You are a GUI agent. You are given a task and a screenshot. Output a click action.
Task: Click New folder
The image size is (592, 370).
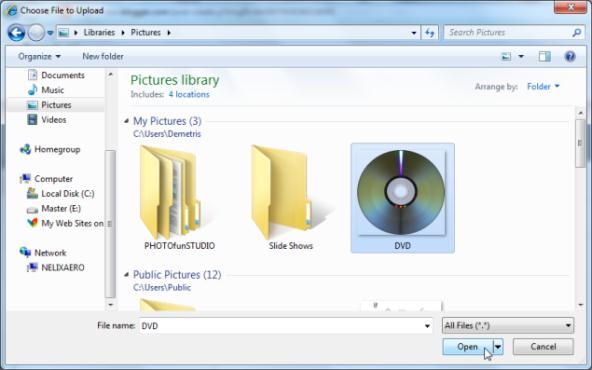[x=103, y=57]
